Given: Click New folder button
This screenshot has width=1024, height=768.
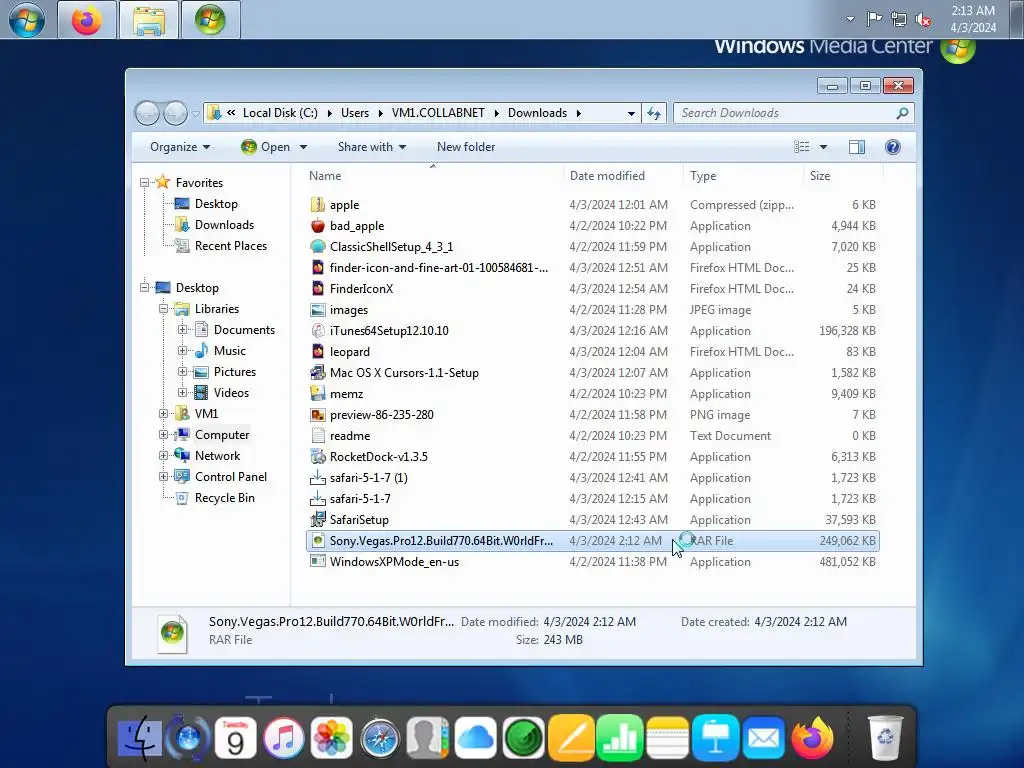Looking at the screenshot, I should (x=466, y=147).
